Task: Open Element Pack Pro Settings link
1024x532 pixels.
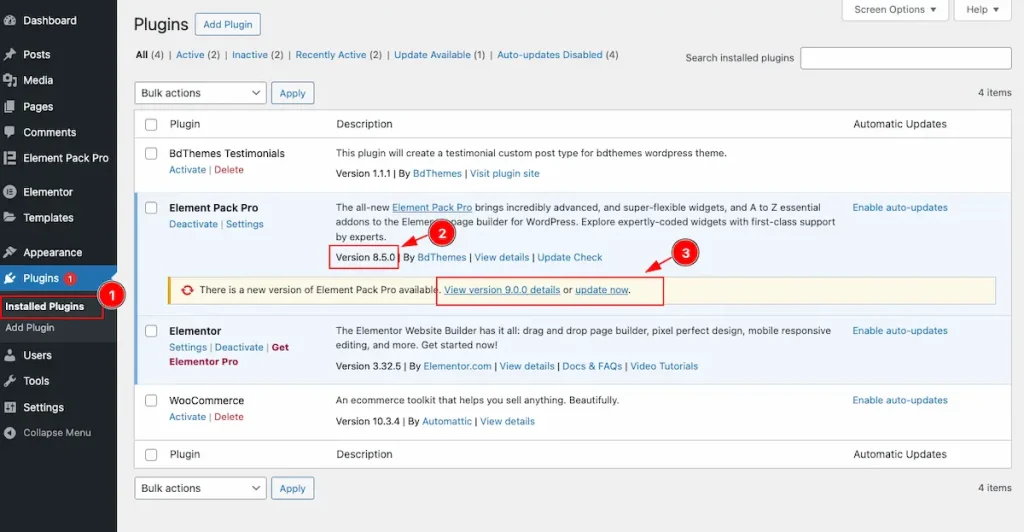Action: (x=245, y=224)
